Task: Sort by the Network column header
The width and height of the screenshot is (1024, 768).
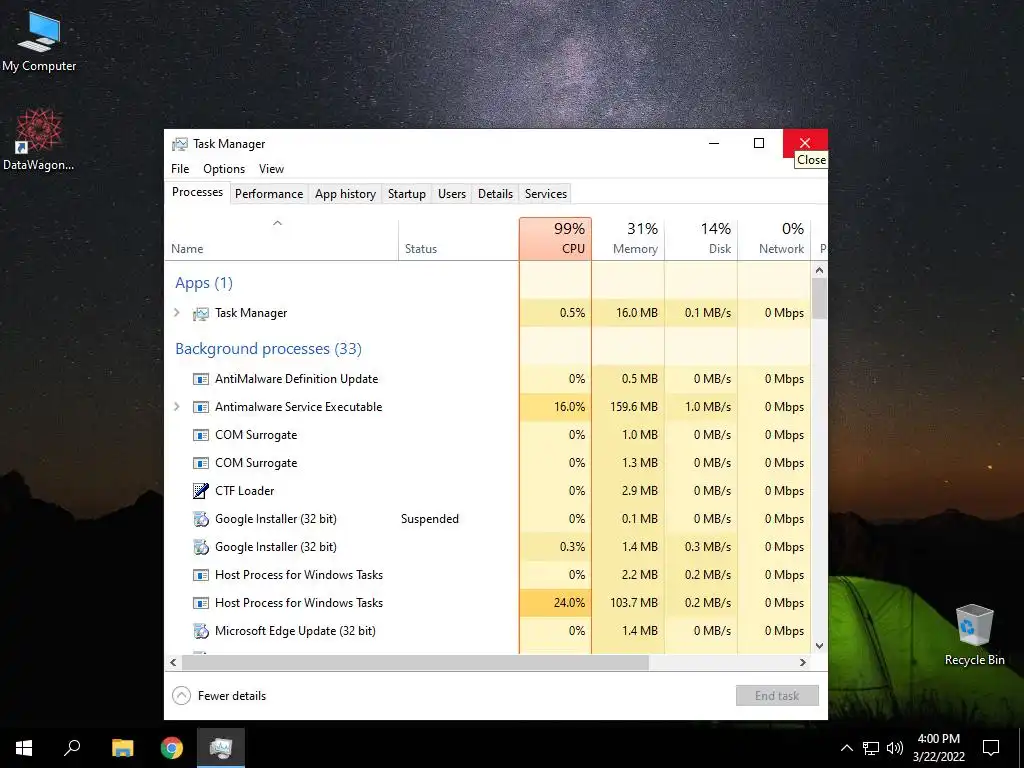Action: (x=775, y=239)
